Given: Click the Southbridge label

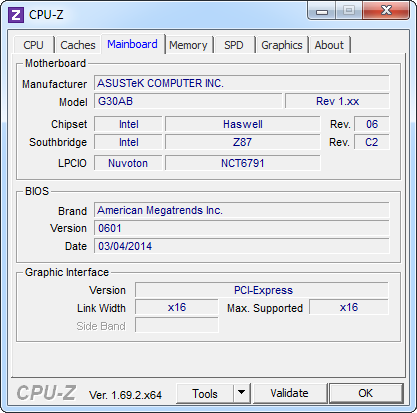Looking at the screenshot, I should tap(58, 142).
